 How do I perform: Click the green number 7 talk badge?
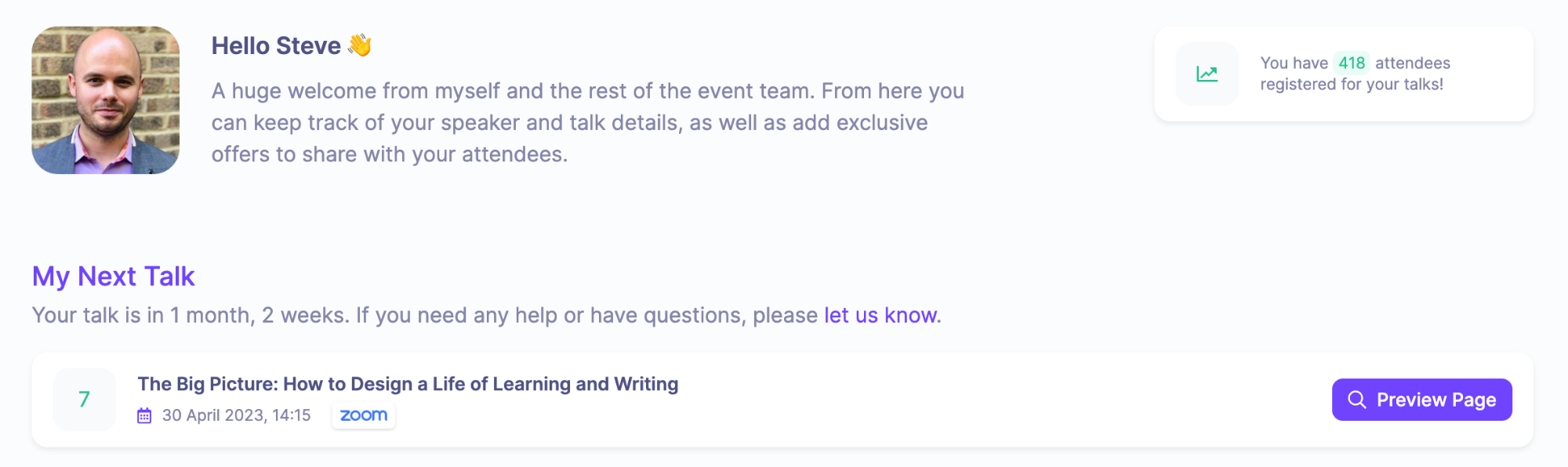(x=85, y=400)
